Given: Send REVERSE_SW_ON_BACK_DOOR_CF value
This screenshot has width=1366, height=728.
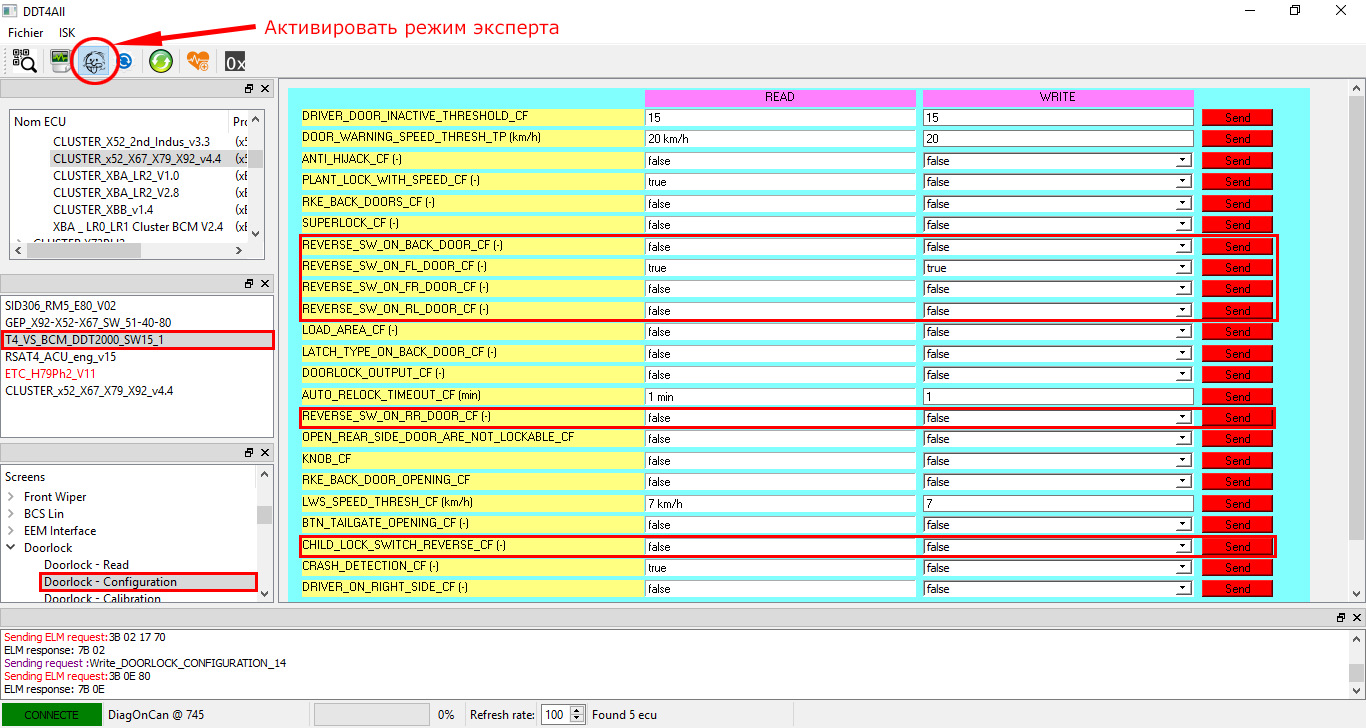Looking at the screenshot, I should [1237, 246].
